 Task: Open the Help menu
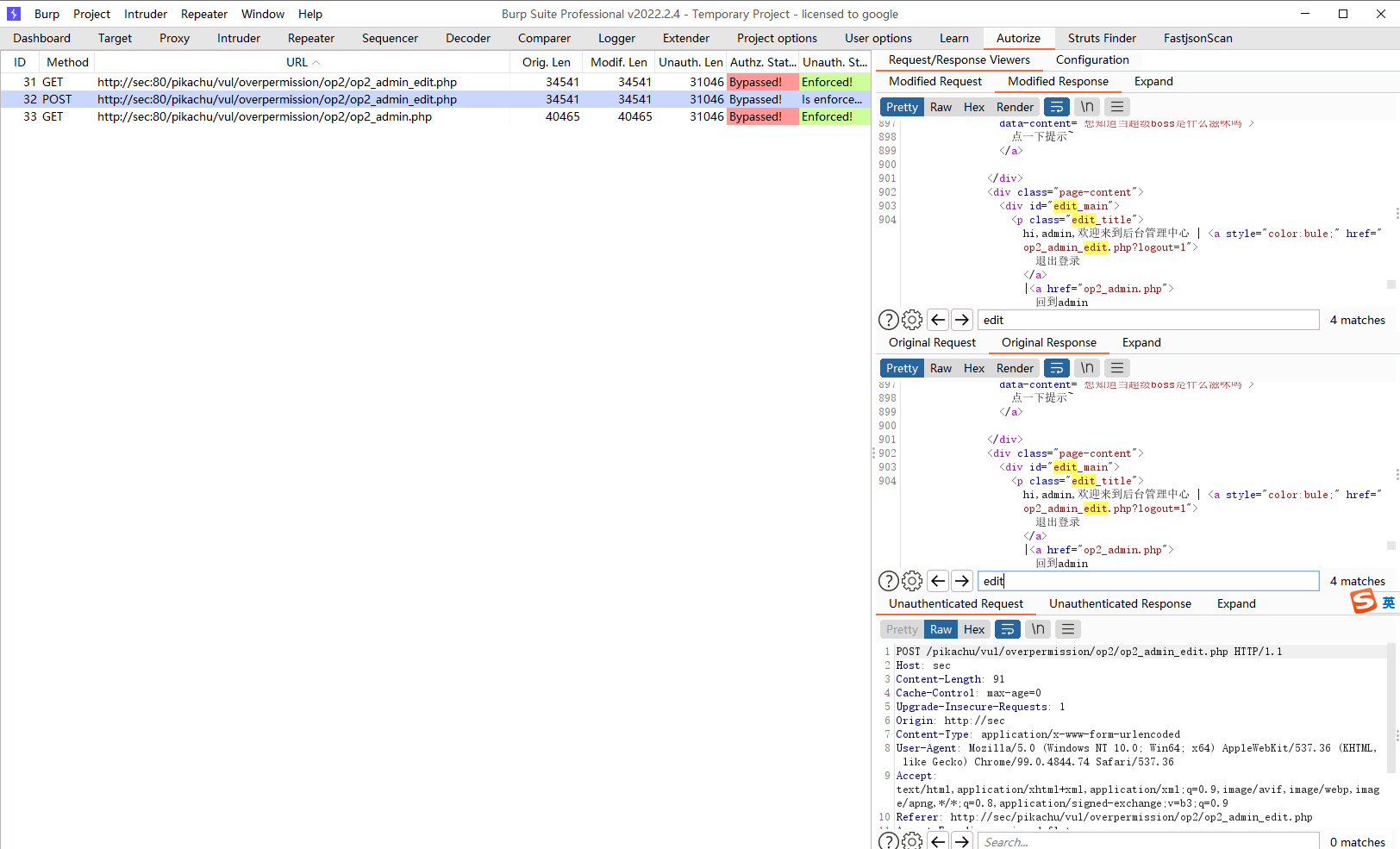(x=310, y=14)
